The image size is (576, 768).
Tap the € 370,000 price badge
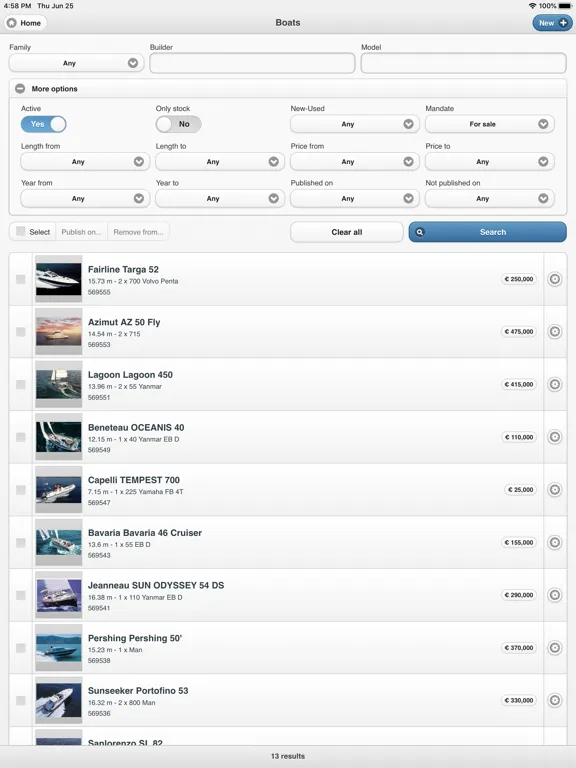click(x=519, y=648)
